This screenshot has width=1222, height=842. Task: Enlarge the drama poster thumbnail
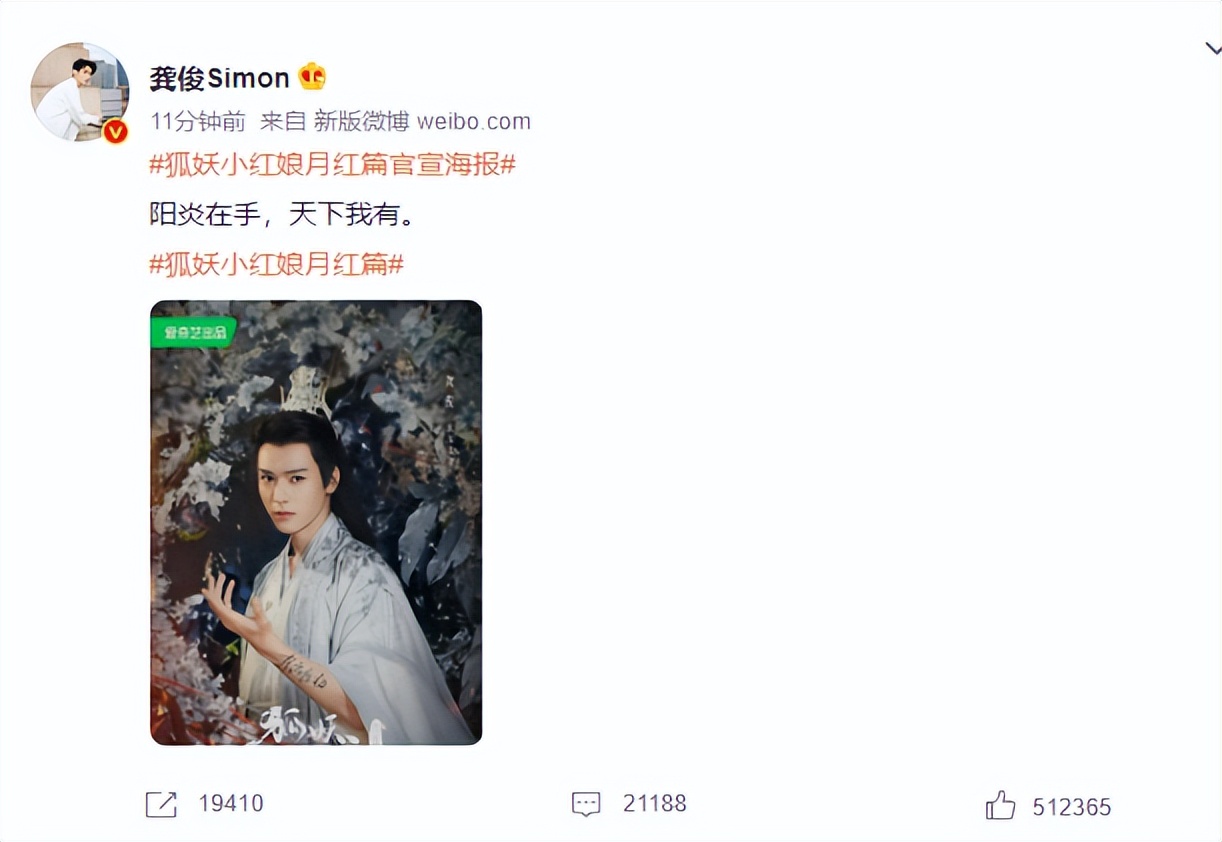click(316, 522)
